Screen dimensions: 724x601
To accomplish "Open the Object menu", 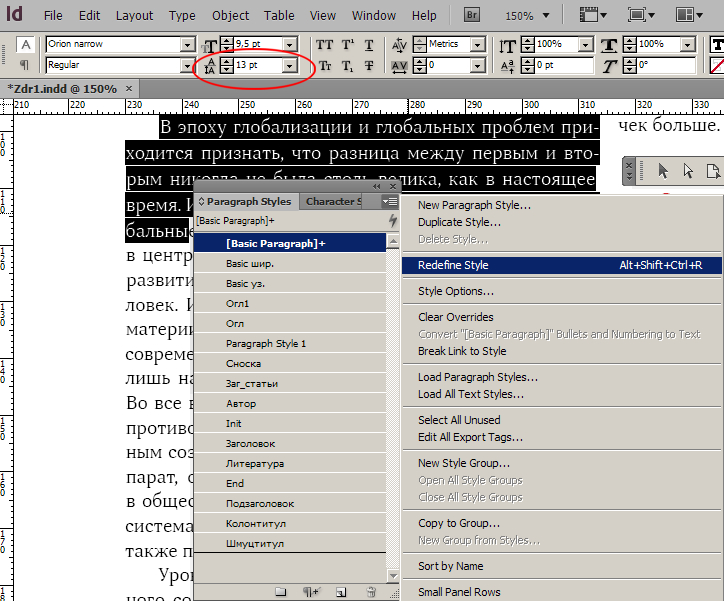I will point(230,16).
